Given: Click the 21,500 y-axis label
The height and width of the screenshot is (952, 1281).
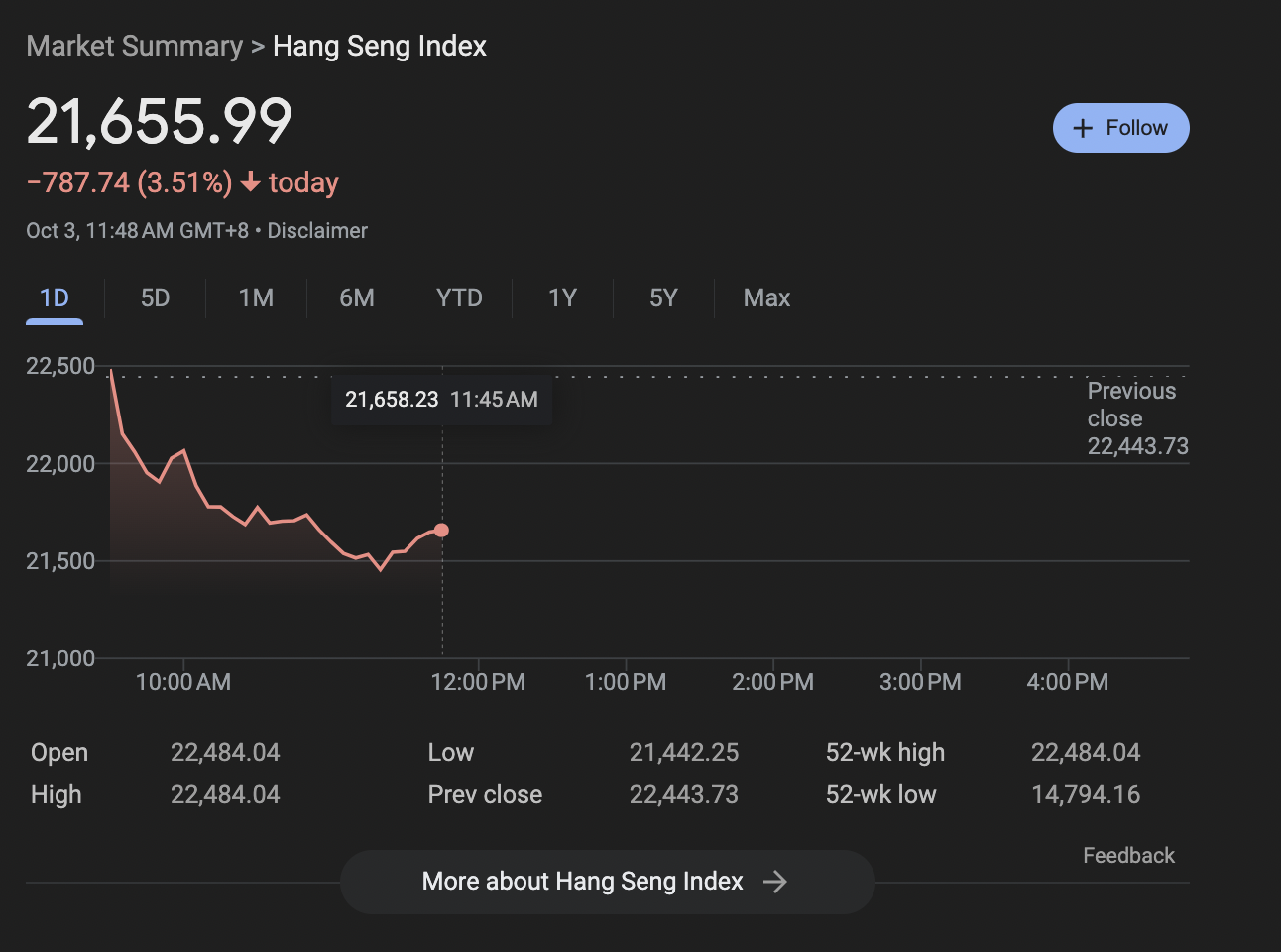Looking at the screenshot, I should pyautogui.click(x=60, y=561).
